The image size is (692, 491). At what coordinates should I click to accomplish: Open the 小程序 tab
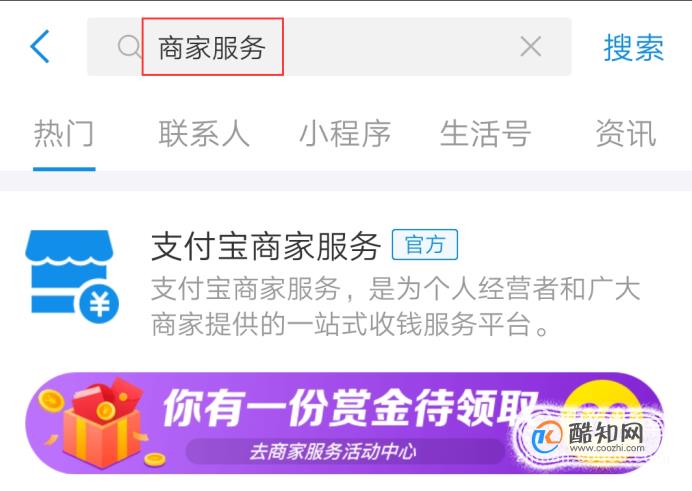[x=345, y=133]
